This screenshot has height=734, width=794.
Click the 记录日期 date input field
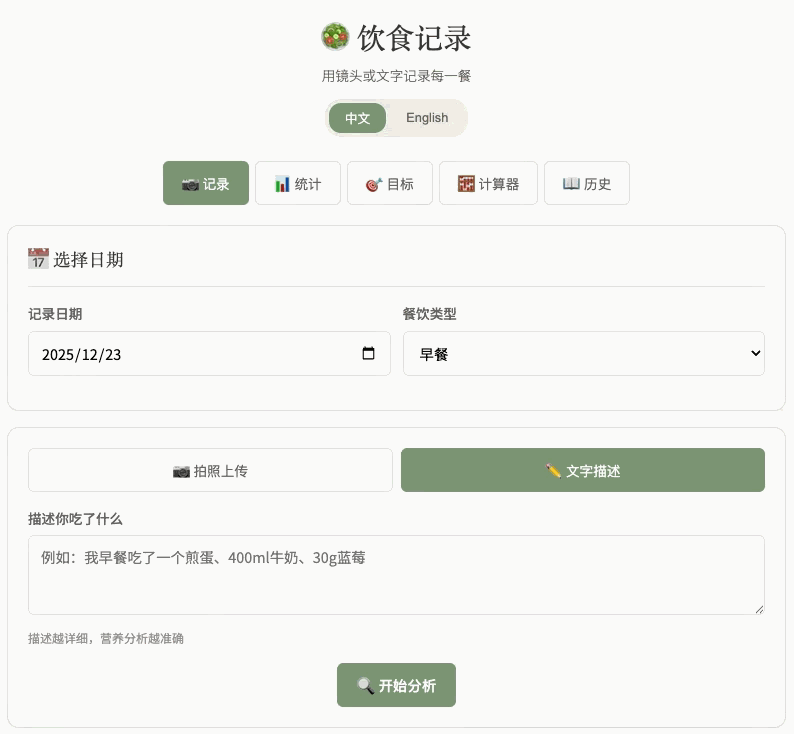190,354
